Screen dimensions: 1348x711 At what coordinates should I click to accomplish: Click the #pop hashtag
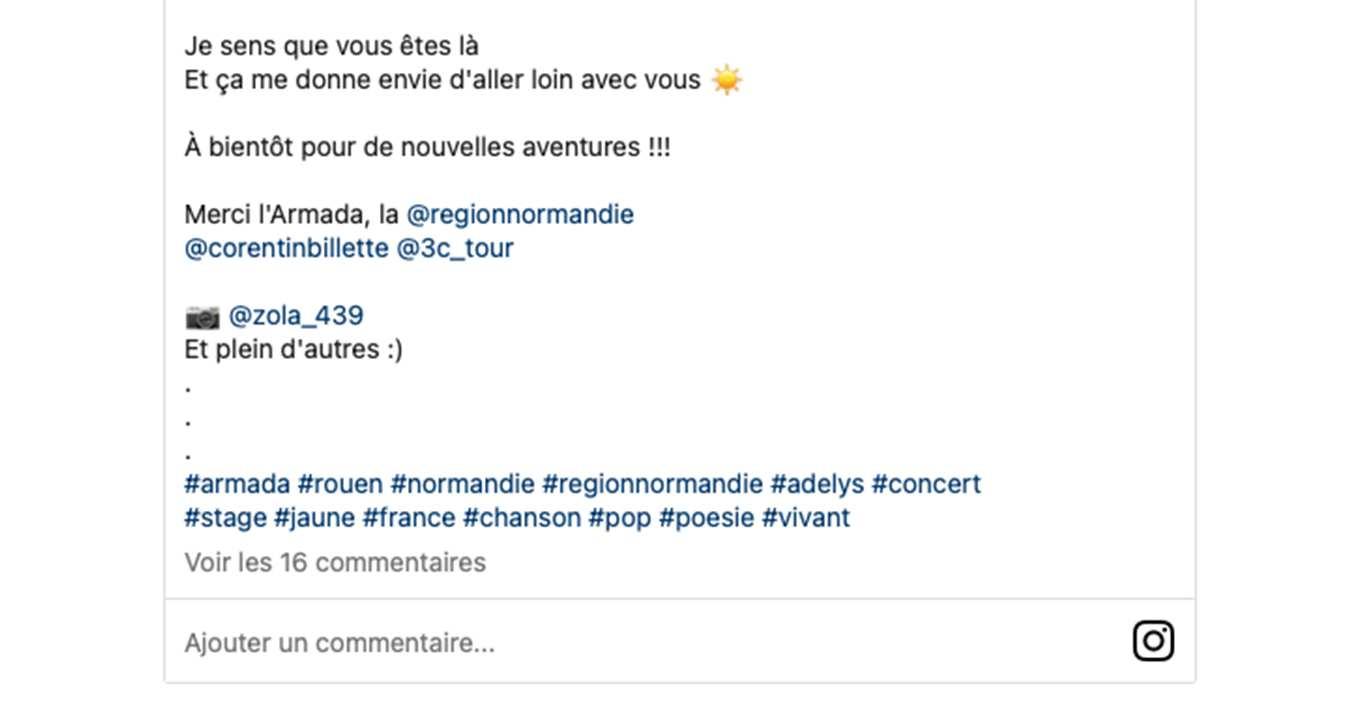pyautogui.click(x=619, y=518)
